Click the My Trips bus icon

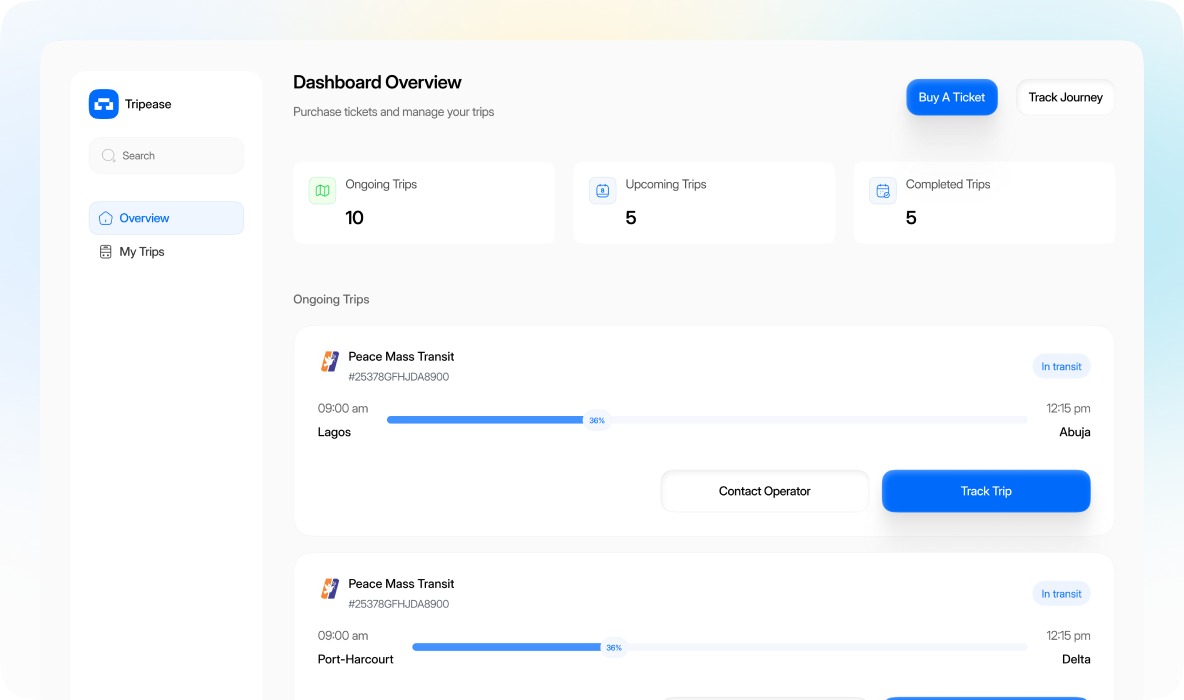click(x=106, y=252)
